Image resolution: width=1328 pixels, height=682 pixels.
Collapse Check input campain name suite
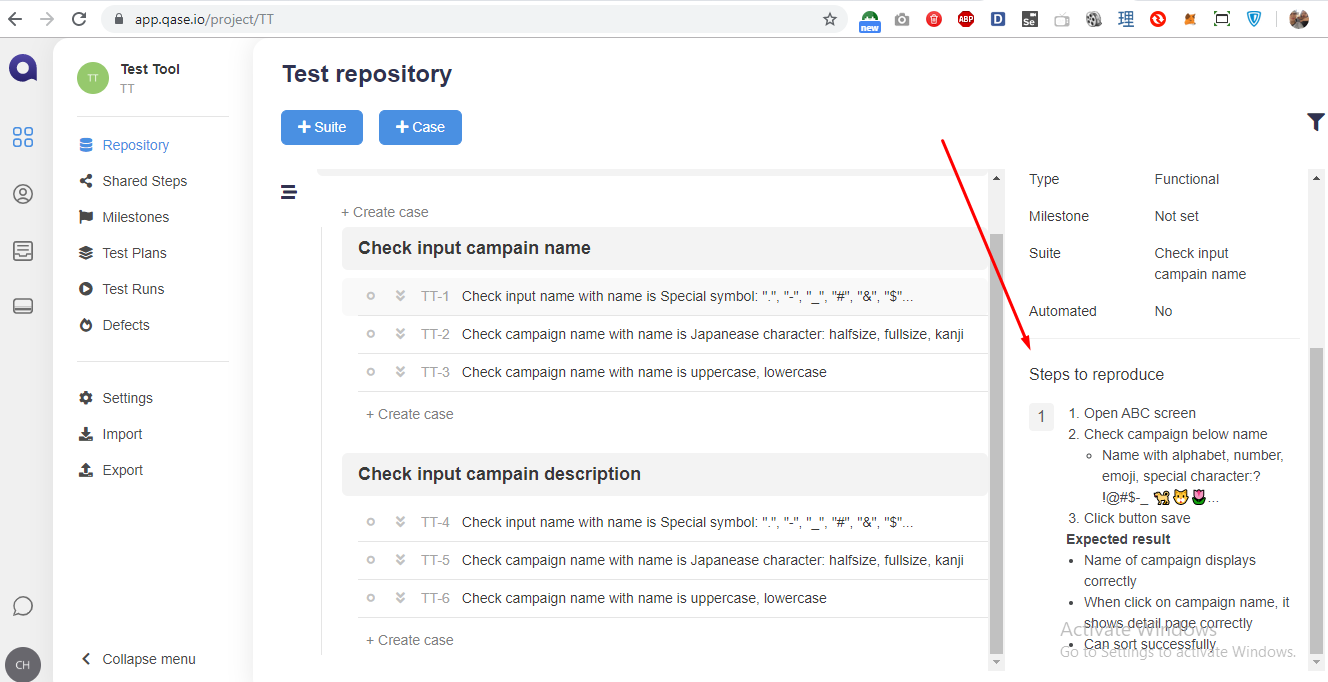pos(664,248)
